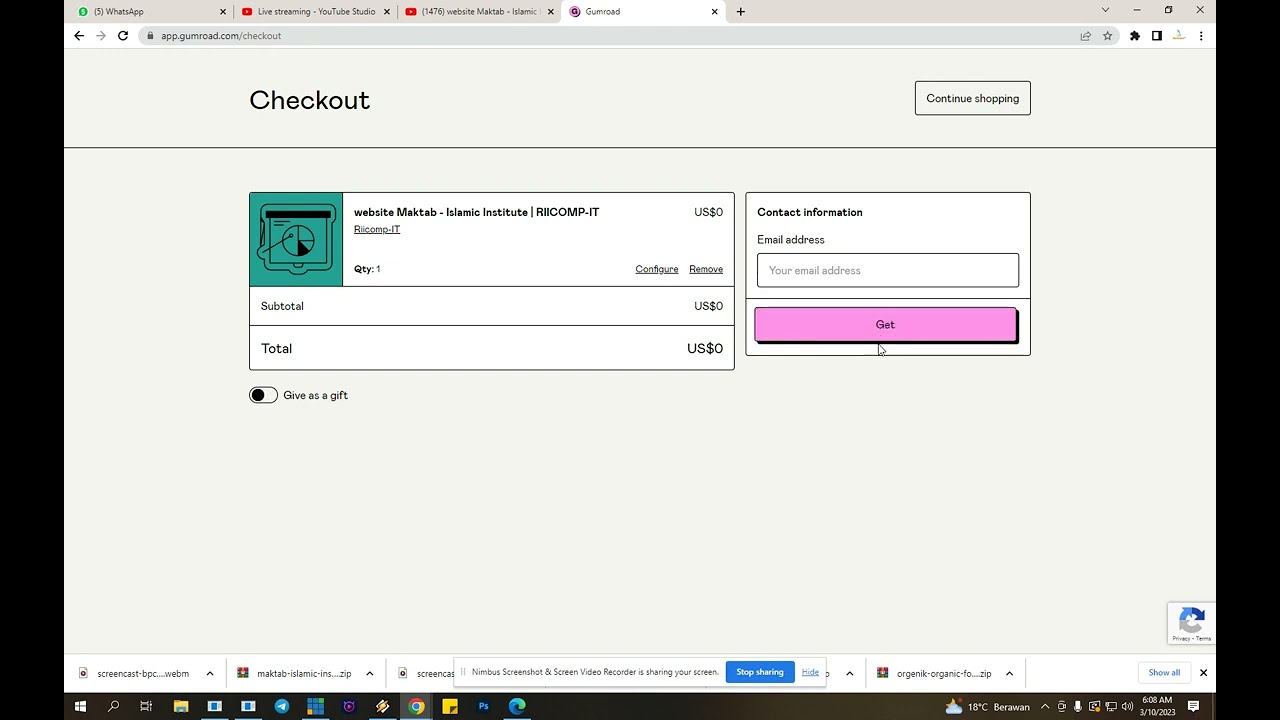Screen dimensions: 1280x720
Task: Stop sharing screen with Nimbus
Action: [760, 672]
